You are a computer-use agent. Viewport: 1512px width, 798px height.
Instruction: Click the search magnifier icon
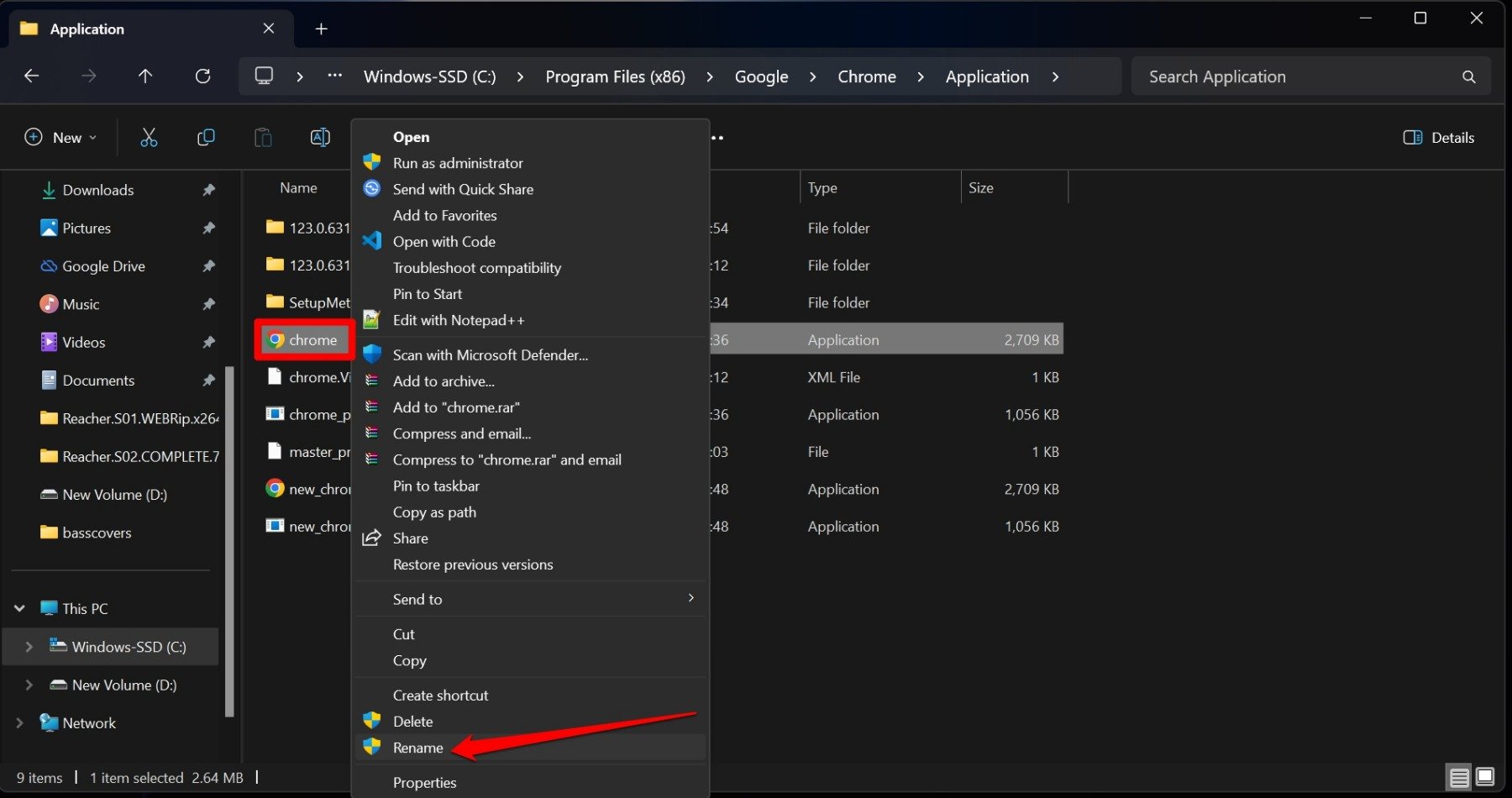coord(1468,76)
